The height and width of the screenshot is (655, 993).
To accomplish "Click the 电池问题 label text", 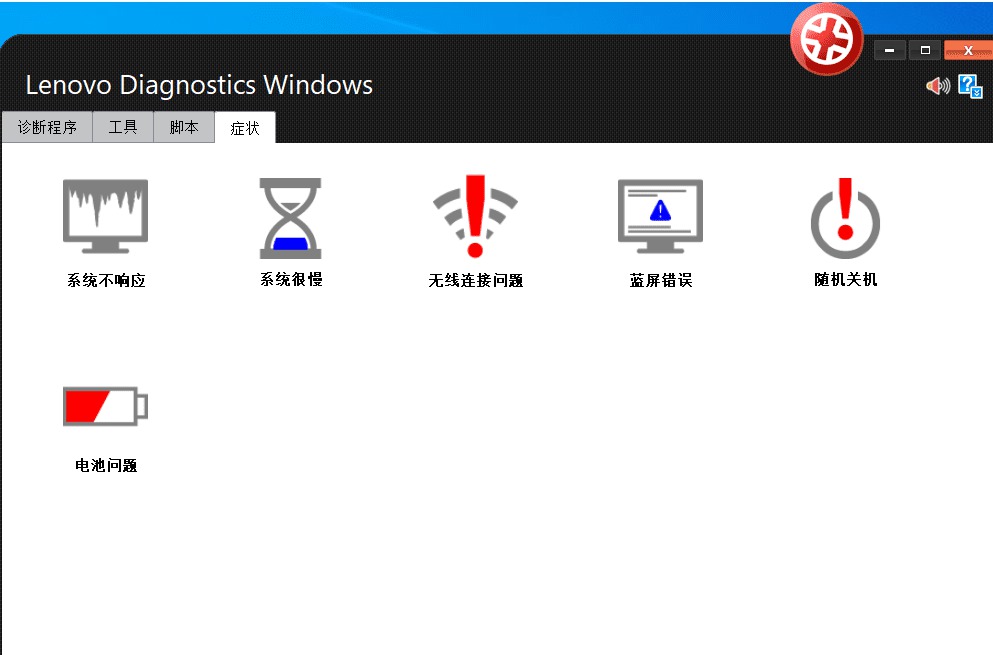I will [x=106, y=466].
